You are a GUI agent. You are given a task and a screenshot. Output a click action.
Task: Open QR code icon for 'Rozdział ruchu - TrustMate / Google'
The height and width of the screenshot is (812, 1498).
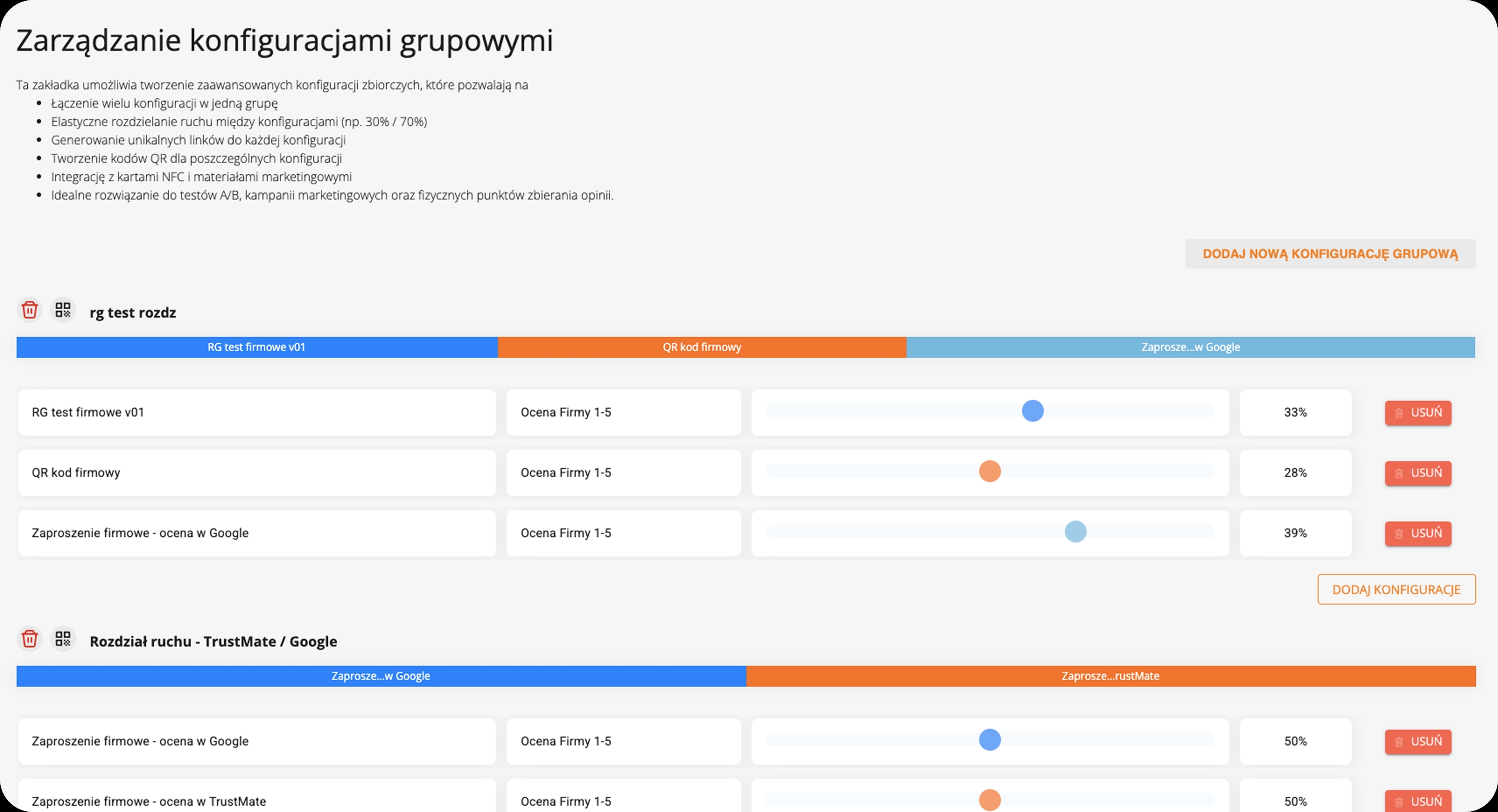coord(63,639)
